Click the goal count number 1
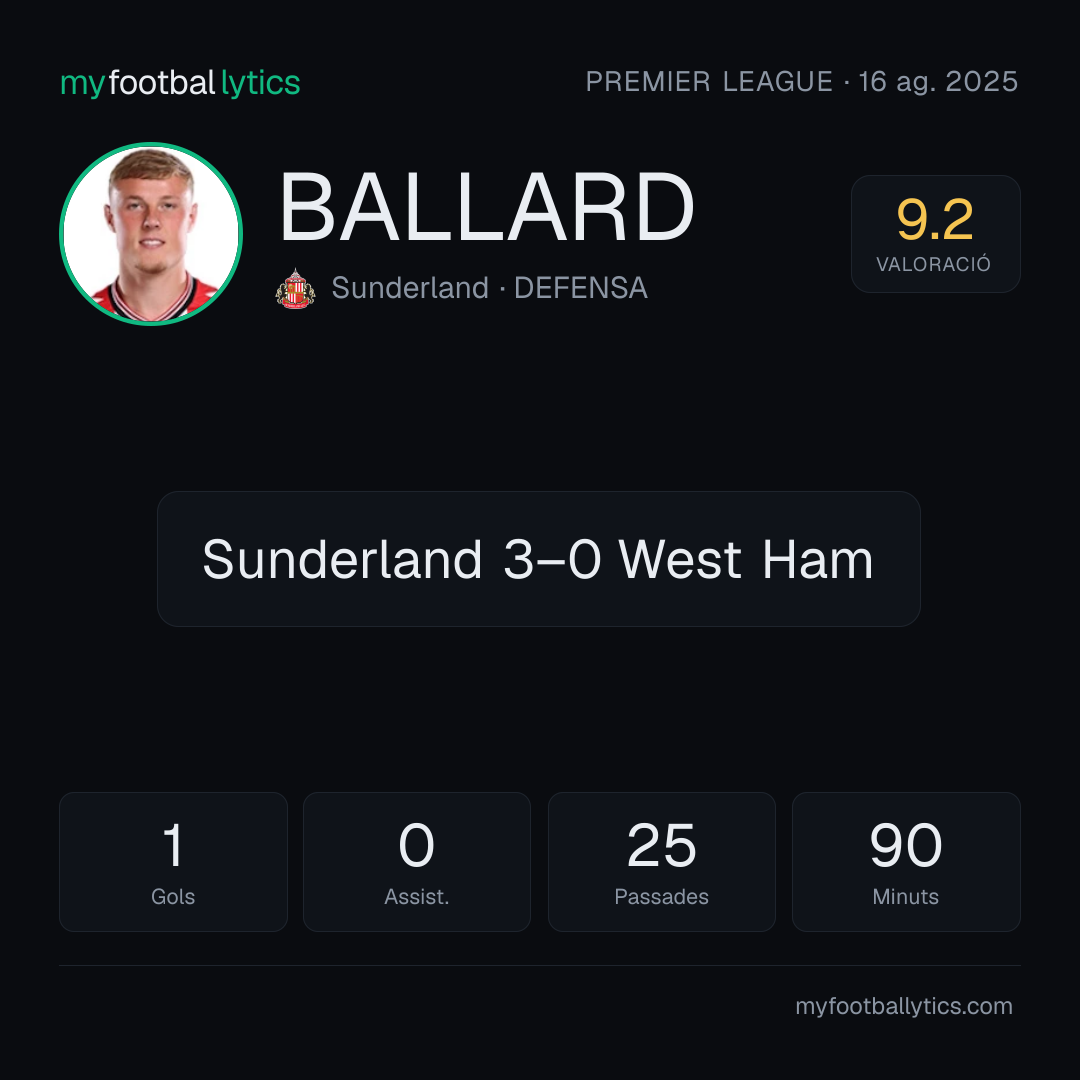The image size is (1080, 1080). pos(173,845)
